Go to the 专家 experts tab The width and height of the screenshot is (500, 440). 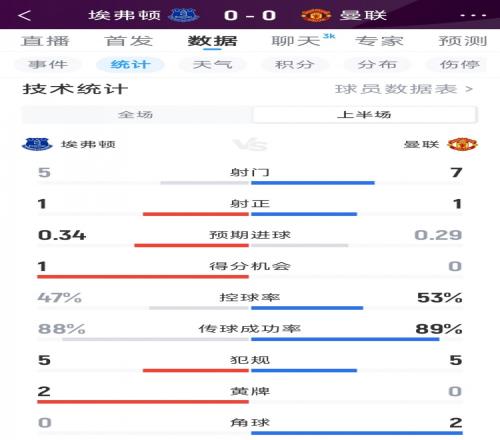pos(379,41)
